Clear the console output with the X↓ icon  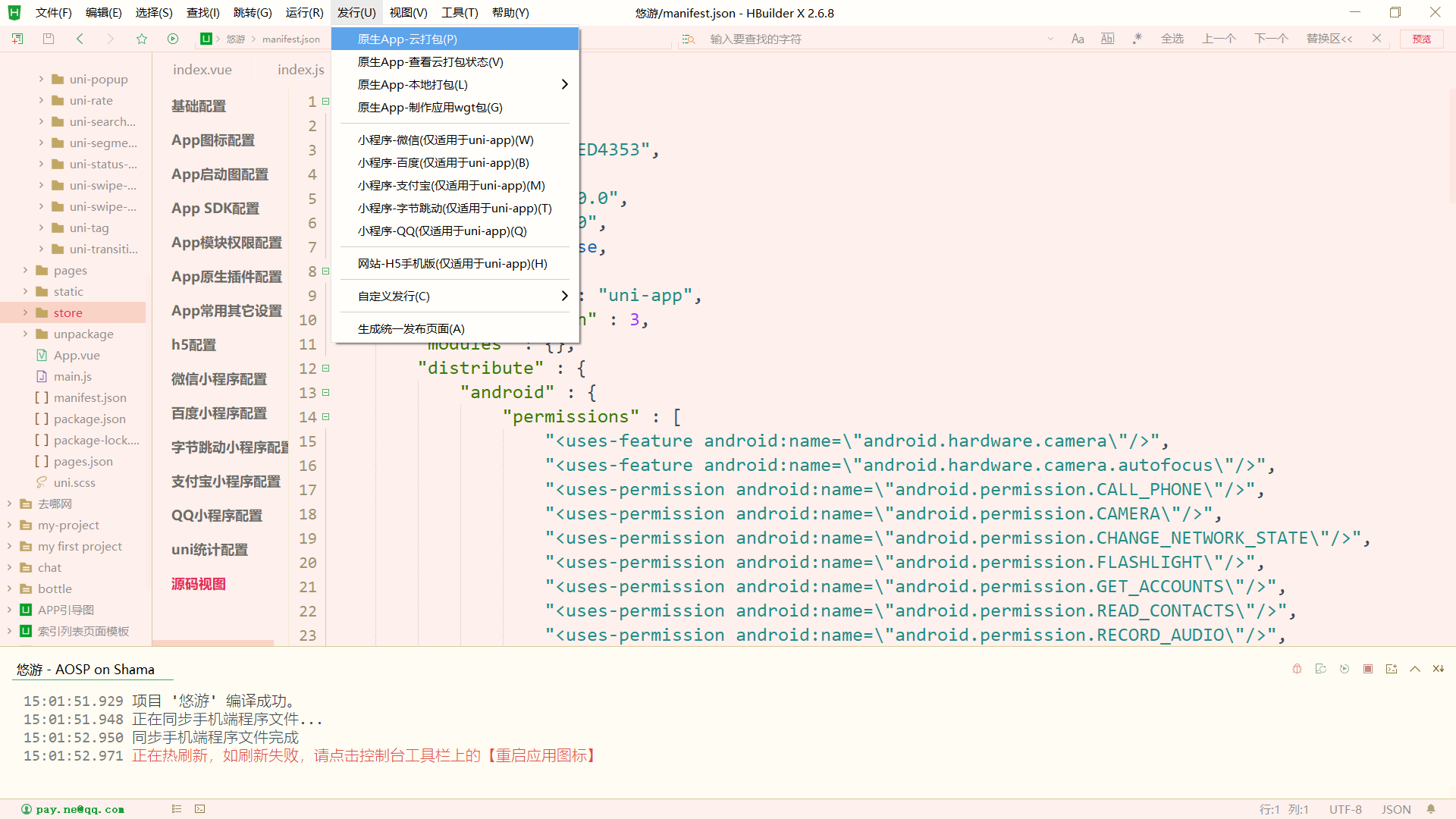coord(1438,669)
